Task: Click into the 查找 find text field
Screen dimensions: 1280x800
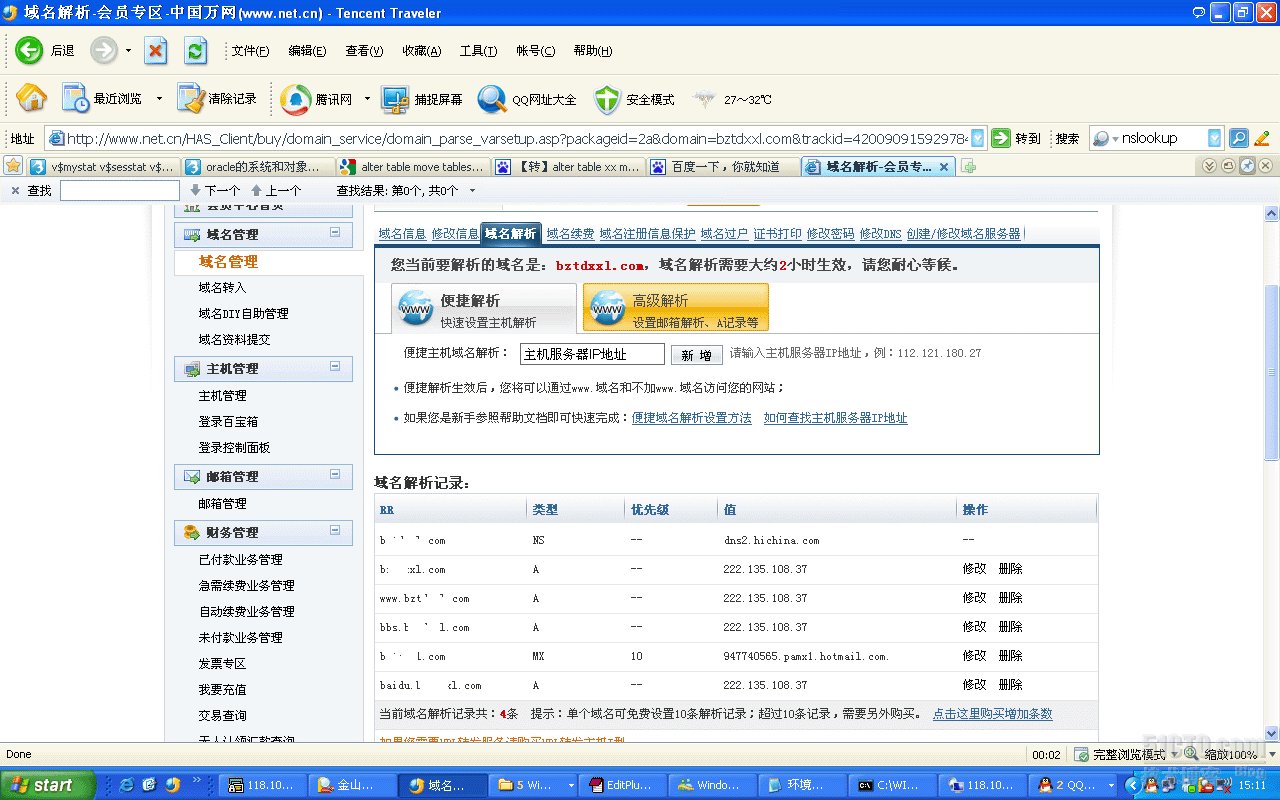Action: coord(119,190)
